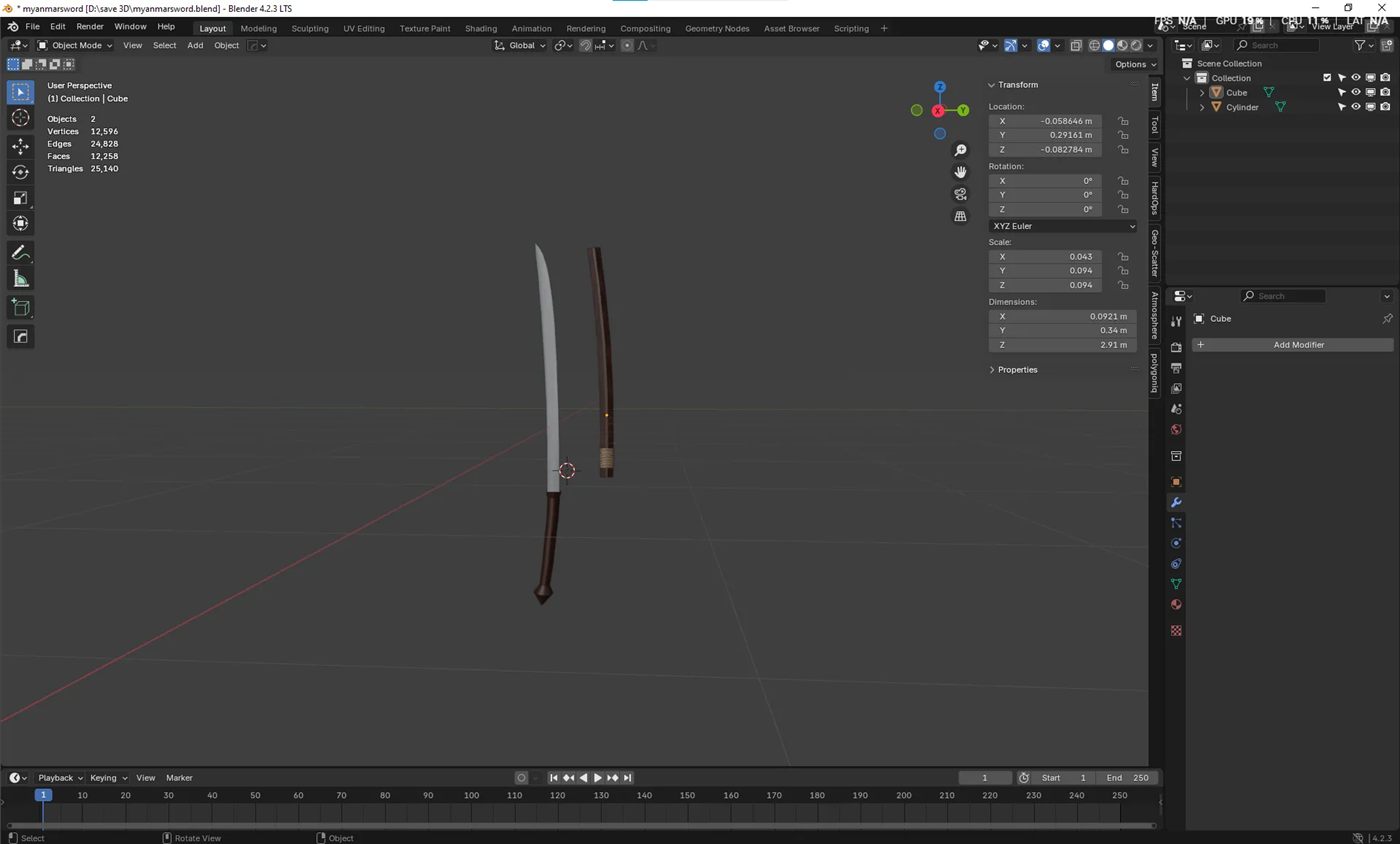
Task: Open the Render menu
Action: tap(89, 27)
